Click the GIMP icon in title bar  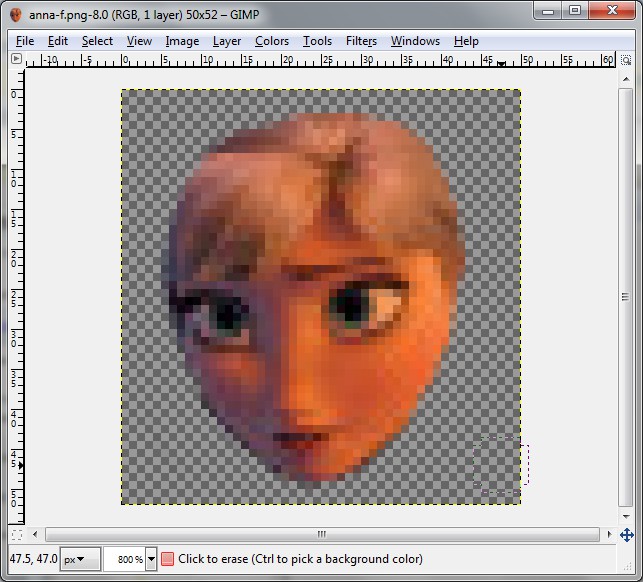click(16, 15)
